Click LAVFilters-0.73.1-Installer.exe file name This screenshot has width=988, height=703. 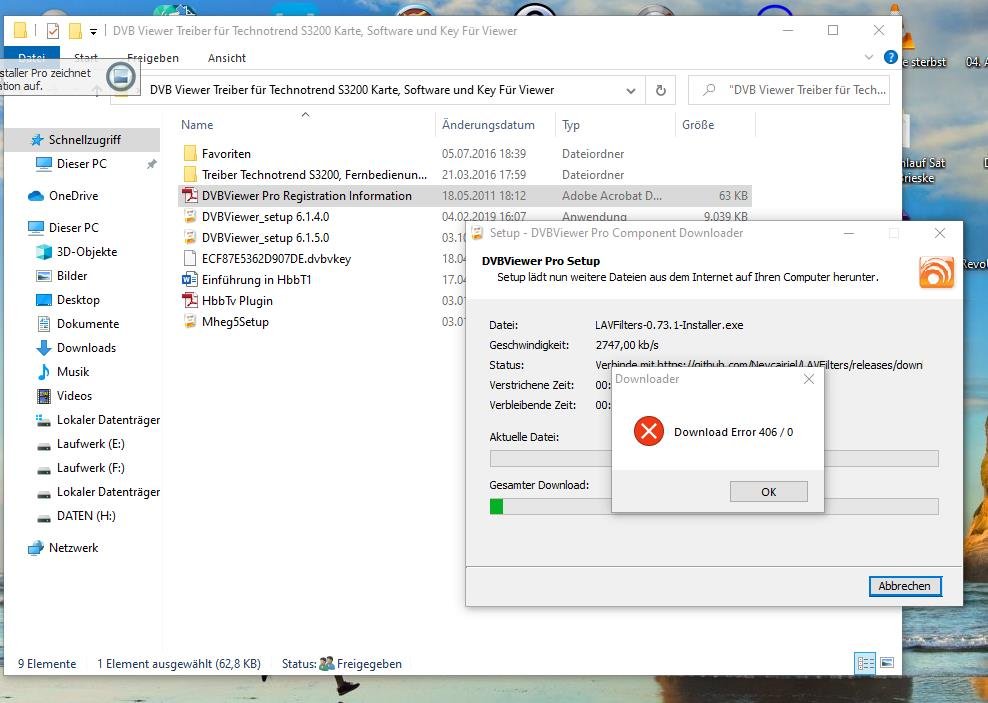(x=669, y=325)
